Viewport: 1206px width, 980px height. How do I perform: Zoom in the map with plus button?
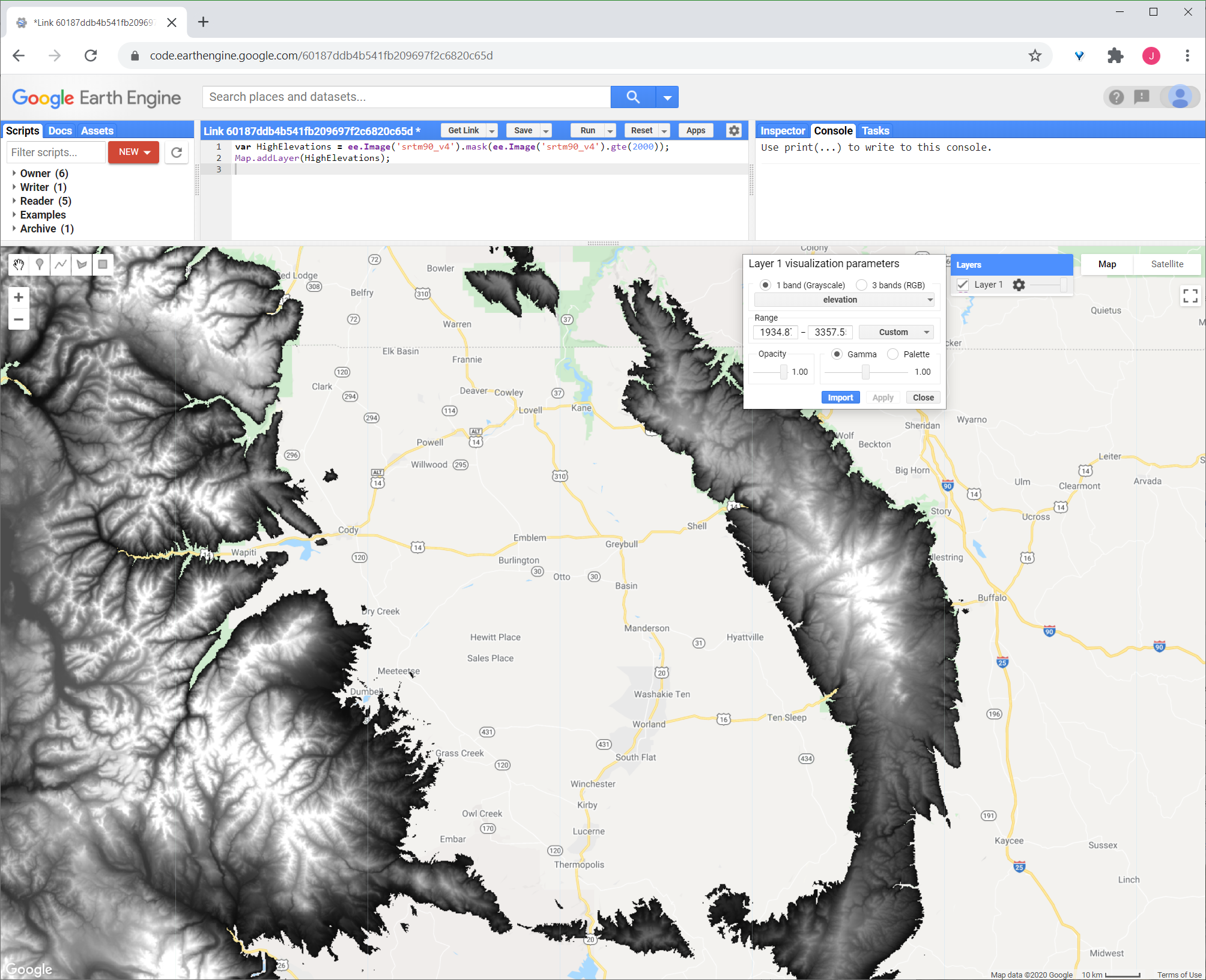click(19, 297)
